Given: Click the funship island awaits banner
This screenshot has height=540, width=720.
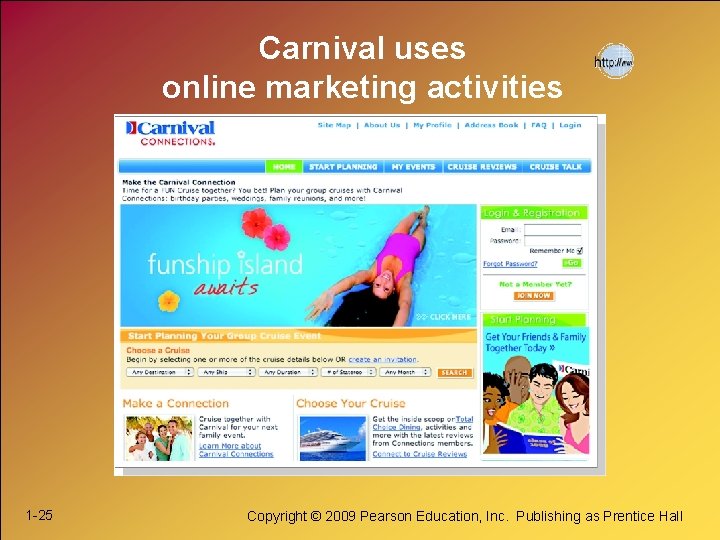Looking at the screenshot, I should [298, 265].
